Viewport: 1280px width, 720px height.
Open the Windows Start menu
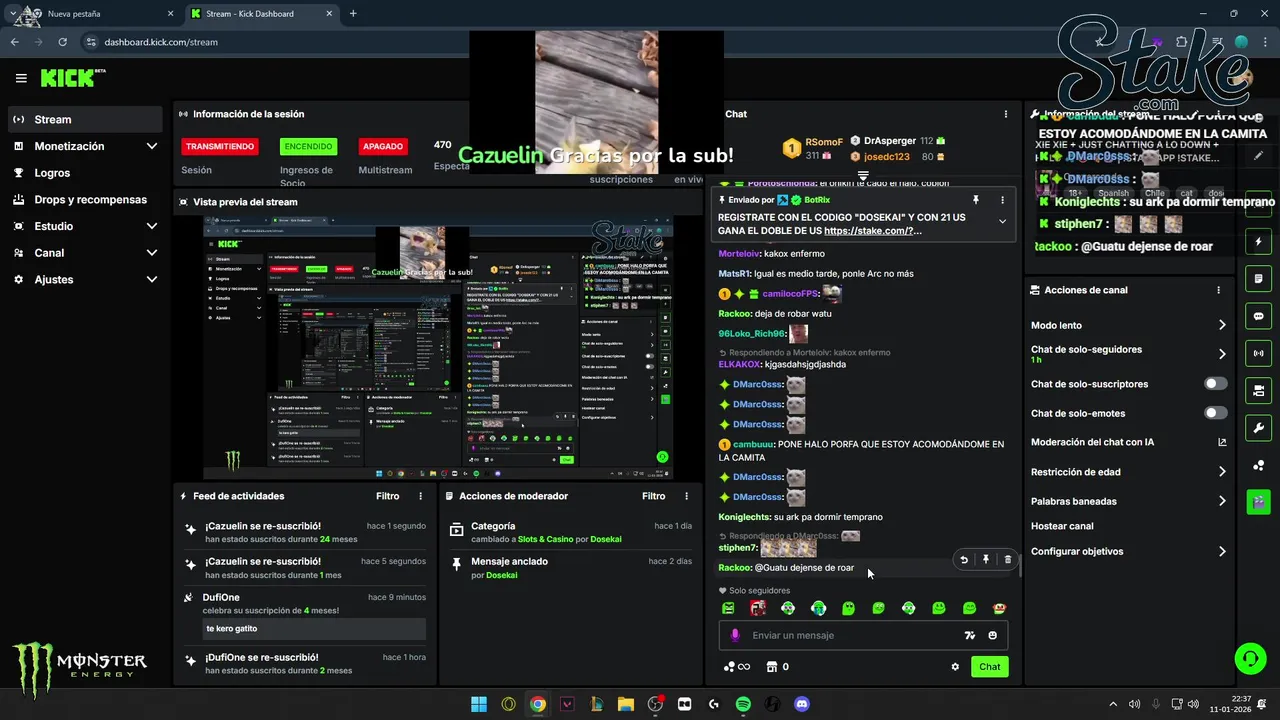tap(479, 704)
